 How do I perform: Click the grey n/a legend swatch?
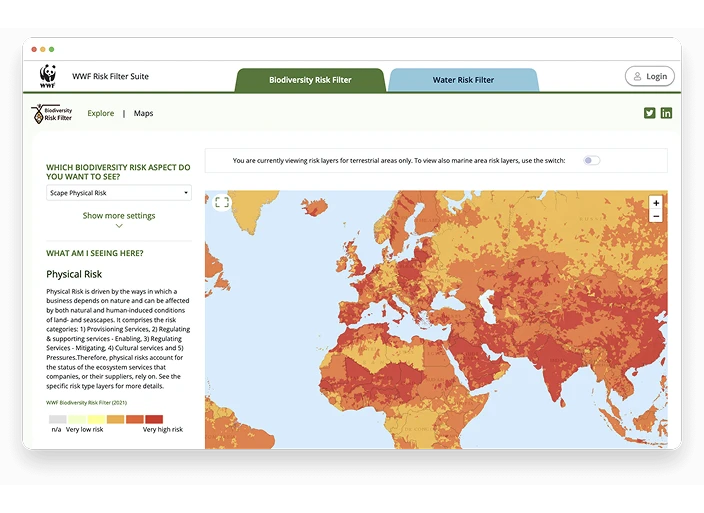(x=57, y=419)
